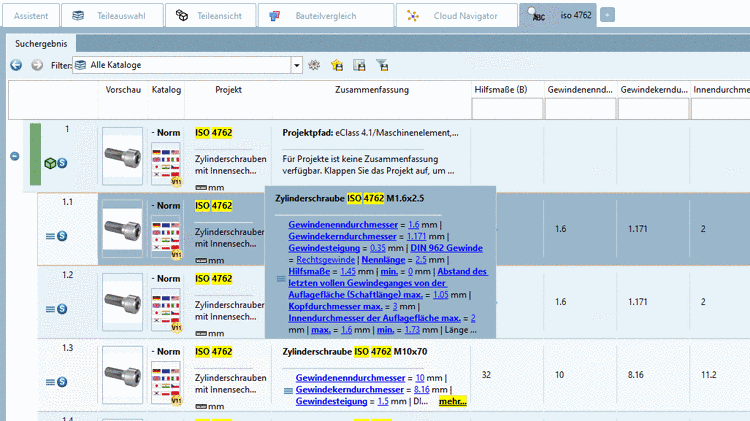Select screw preview thumbnail in row 1.3
The image size is (750, 421).
point(122,375)
